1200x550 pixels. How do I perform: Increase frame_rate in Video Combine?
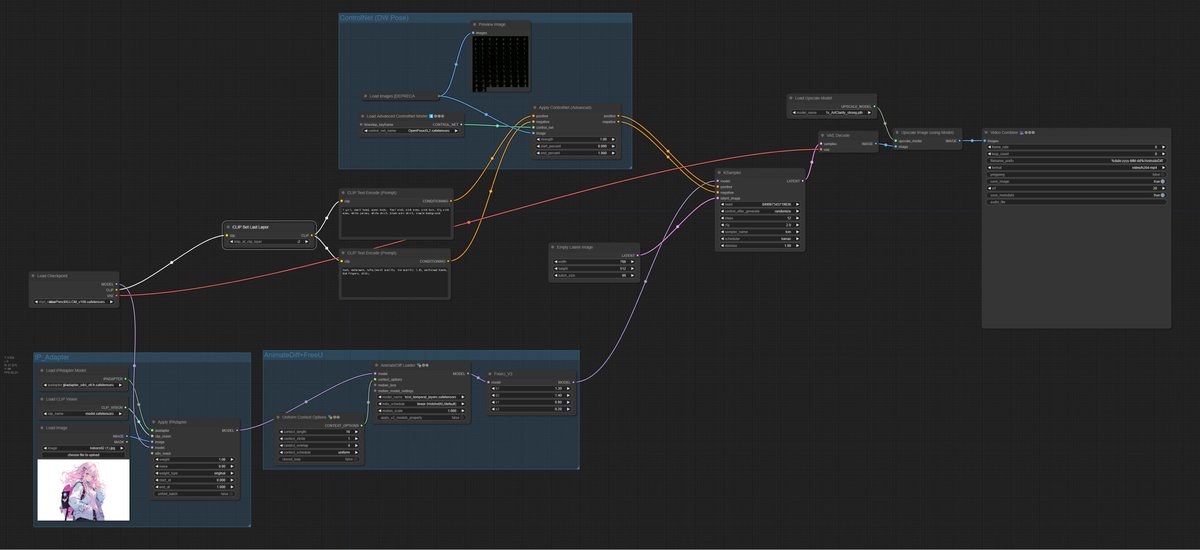point(1163,147)
